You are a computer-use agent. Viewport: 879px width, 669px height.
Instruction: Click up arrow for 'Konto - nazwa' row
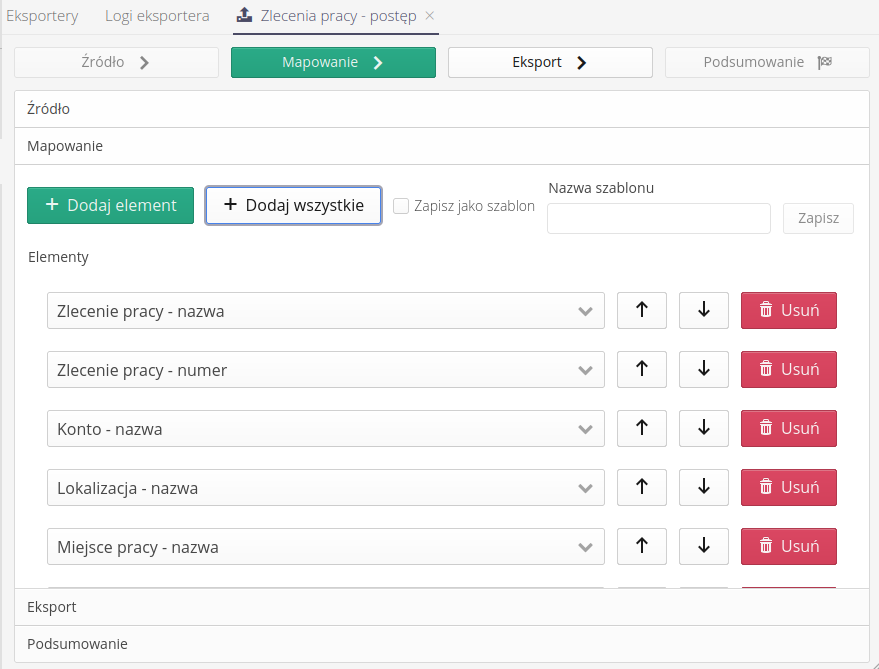coord(642,428)
